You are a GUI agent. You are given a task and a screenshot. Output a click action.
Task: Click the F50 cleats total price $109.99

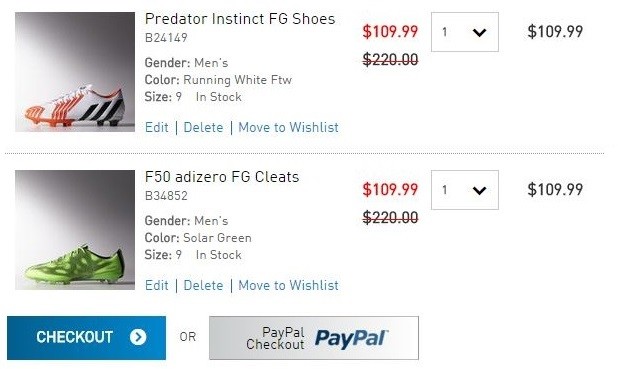point(555,190)
